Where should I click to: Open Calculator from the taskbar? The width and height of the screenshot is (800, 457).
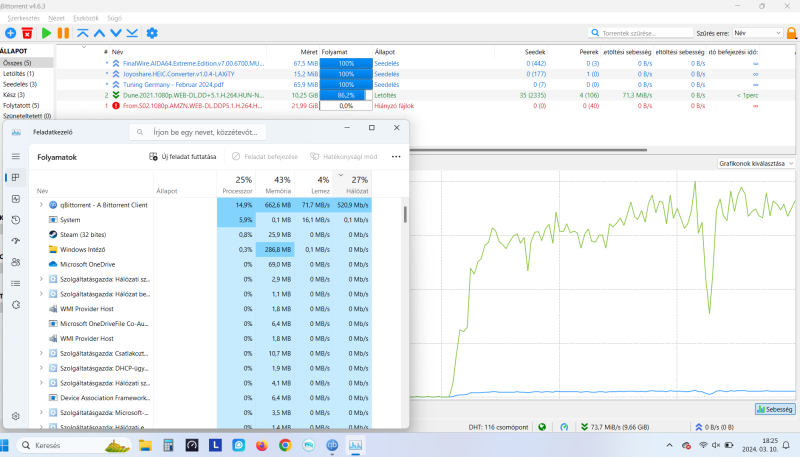coord(168,445)
